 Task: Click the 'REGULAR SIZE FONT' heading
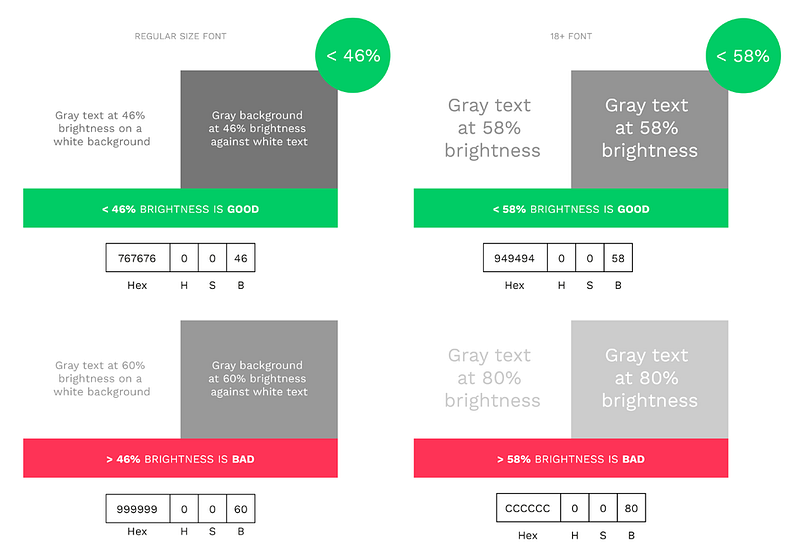[180, 36]
